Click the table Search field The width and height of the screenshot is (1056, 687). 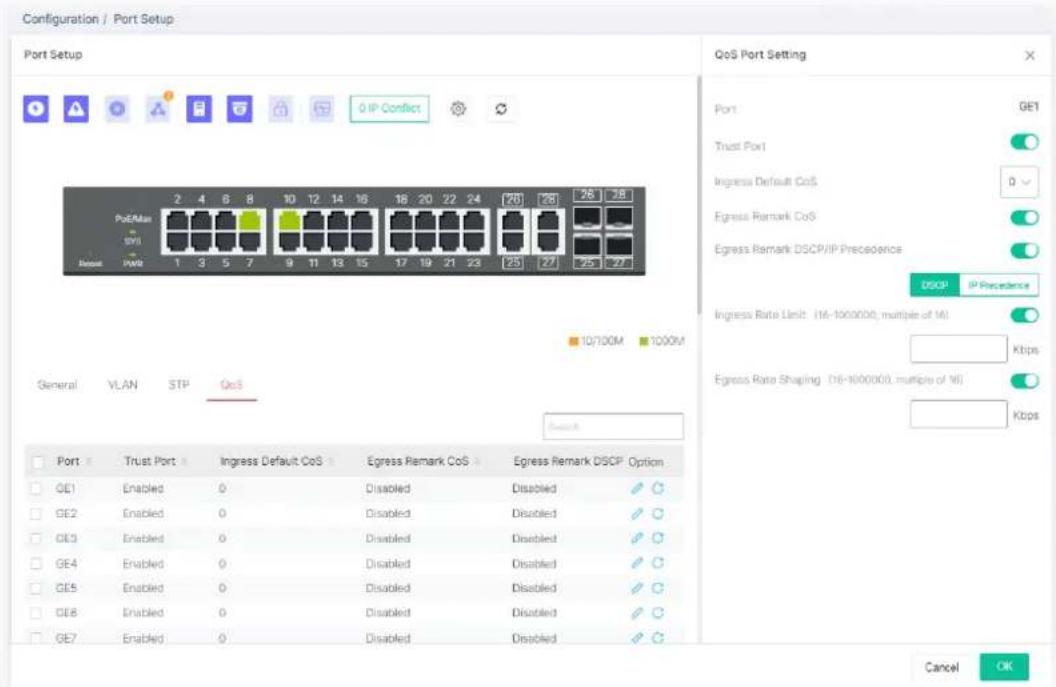point(613,426)
